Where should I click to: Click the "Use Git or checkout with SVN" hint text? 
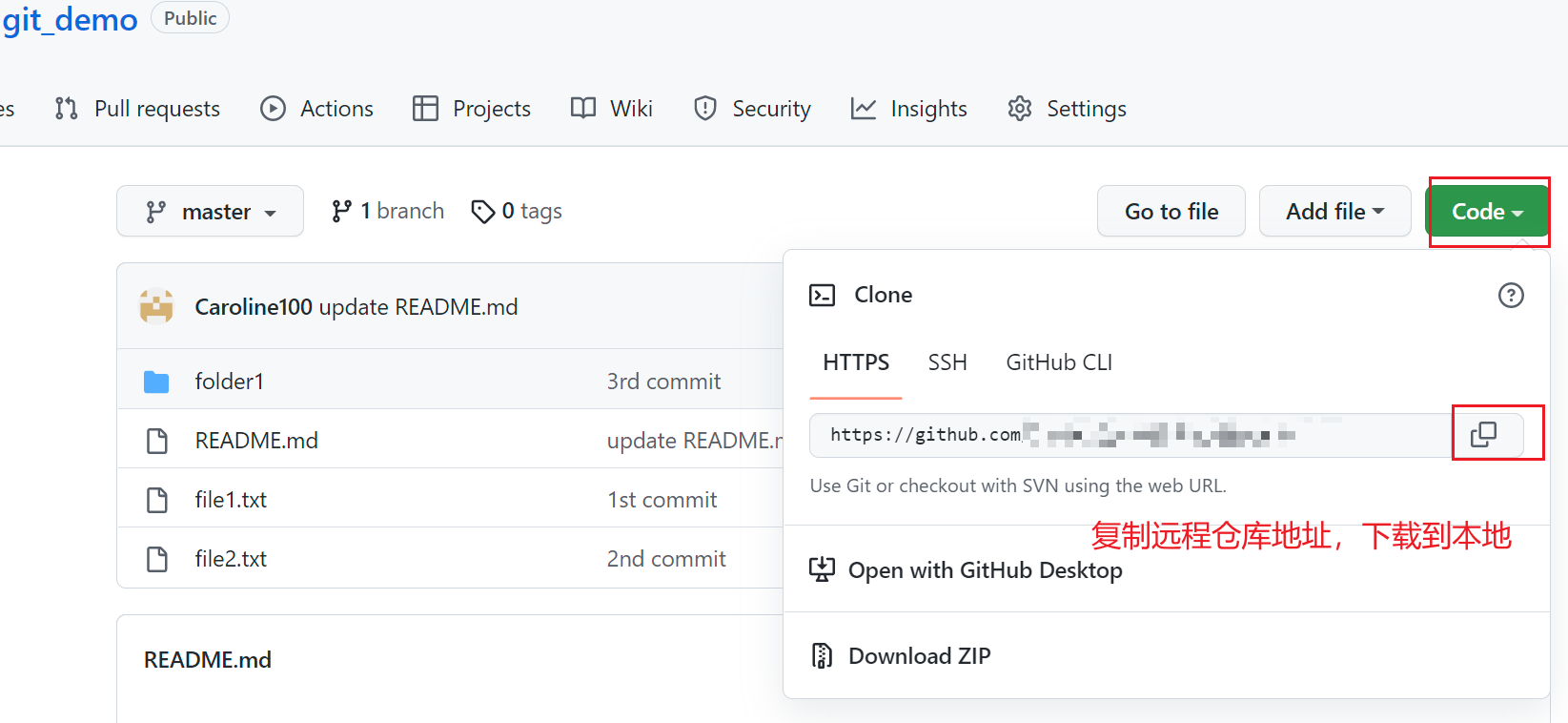coord(1018,485)
